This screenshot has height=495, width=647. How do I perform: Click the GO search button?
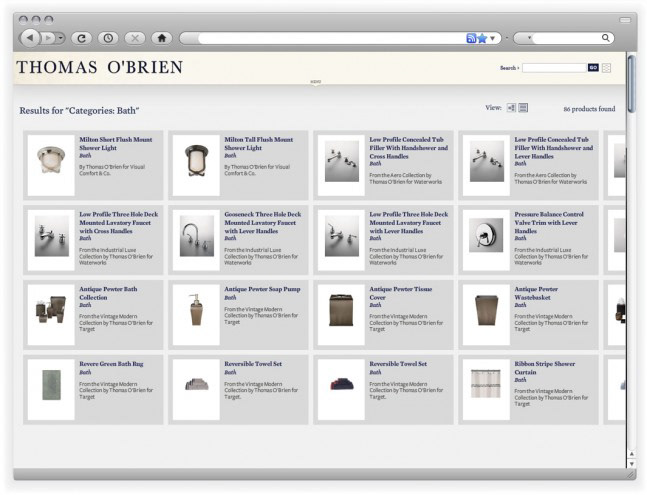[593, 68]
